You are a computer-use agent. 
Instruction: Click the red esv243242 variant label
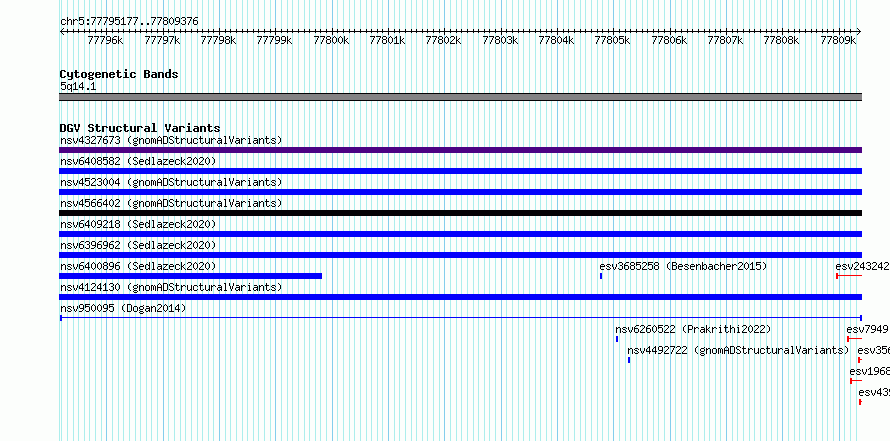862,266
